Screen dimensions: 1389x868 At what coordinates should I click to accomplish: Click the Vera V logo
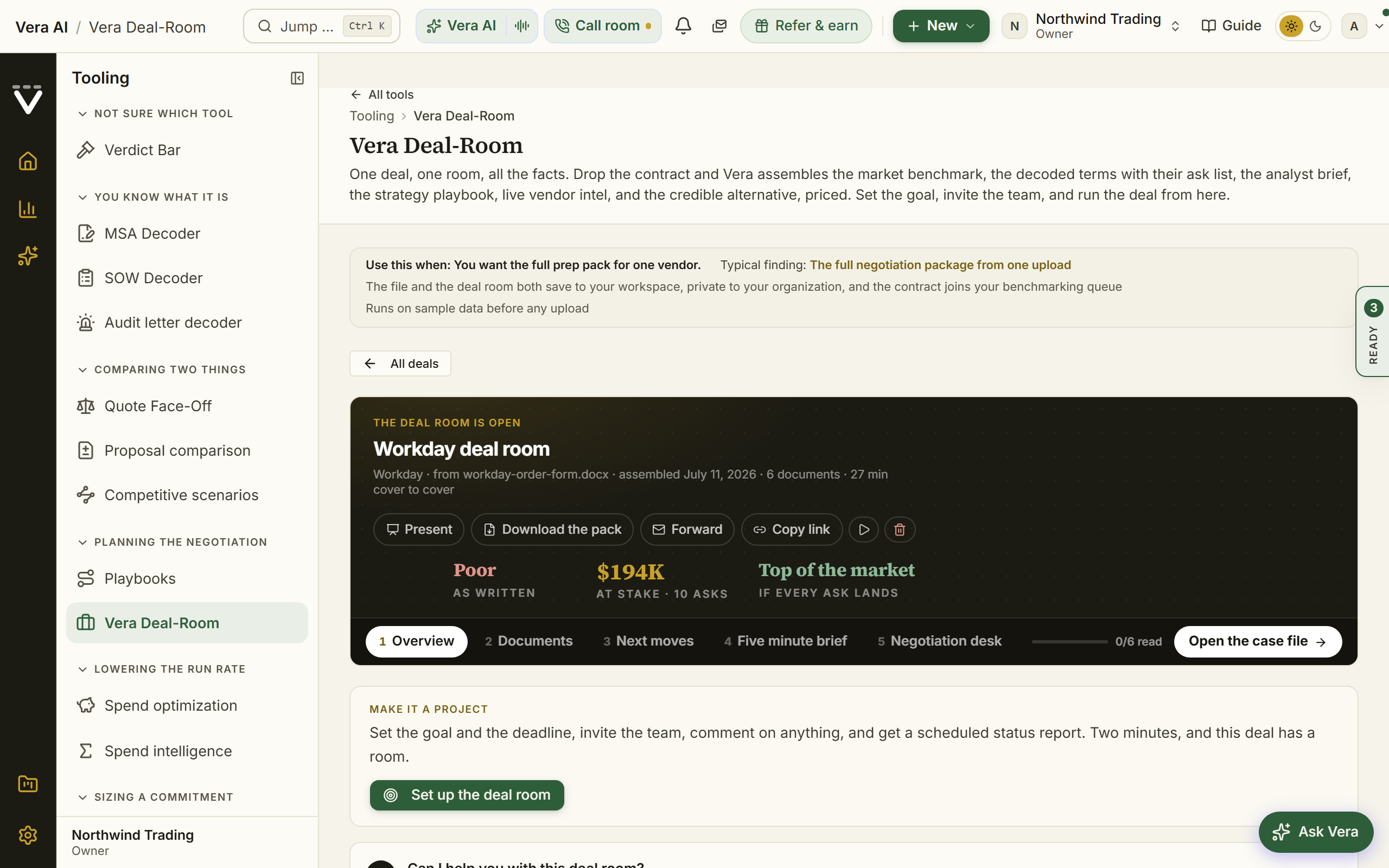28,99
